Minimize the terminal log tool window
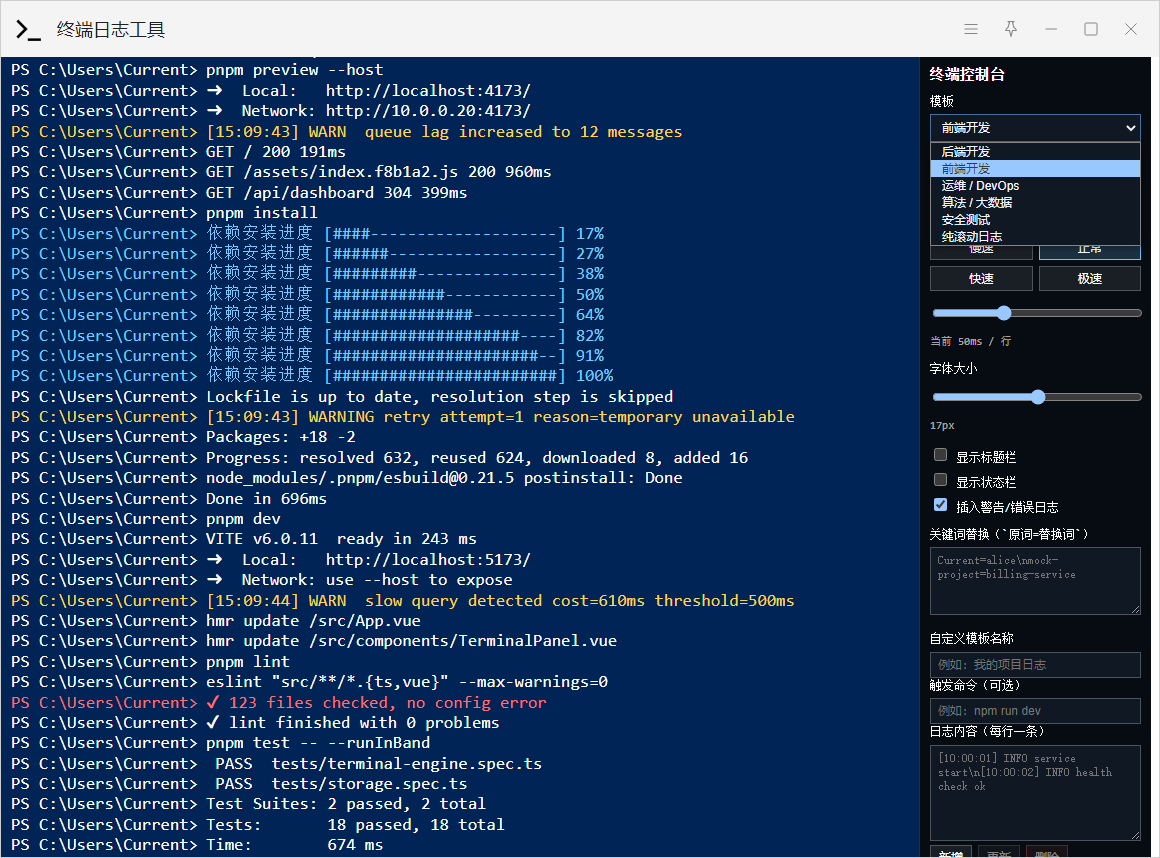Viewport: 1160px width, 858px height. 1051,29
